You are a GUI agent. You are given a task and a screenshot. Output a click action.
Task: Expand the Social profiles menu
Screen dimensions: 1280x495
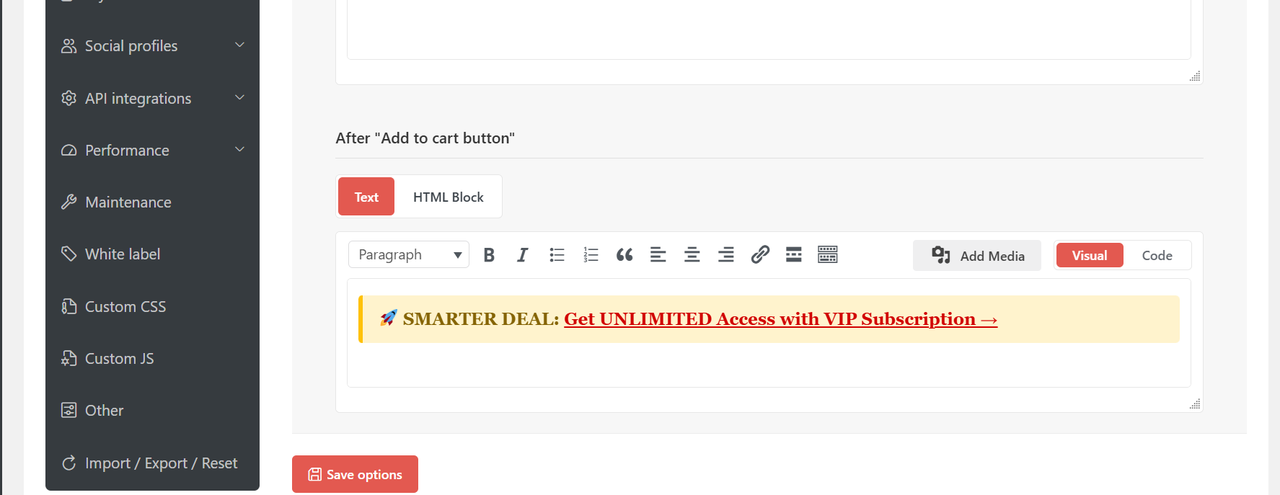tap(152, 46)
